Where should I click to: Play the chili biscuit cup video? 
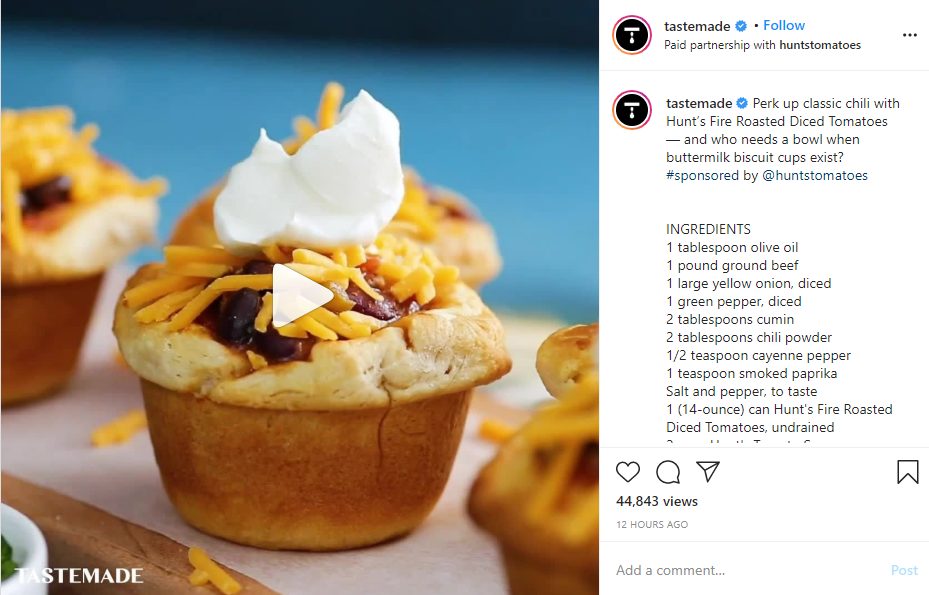coord(300,296)
